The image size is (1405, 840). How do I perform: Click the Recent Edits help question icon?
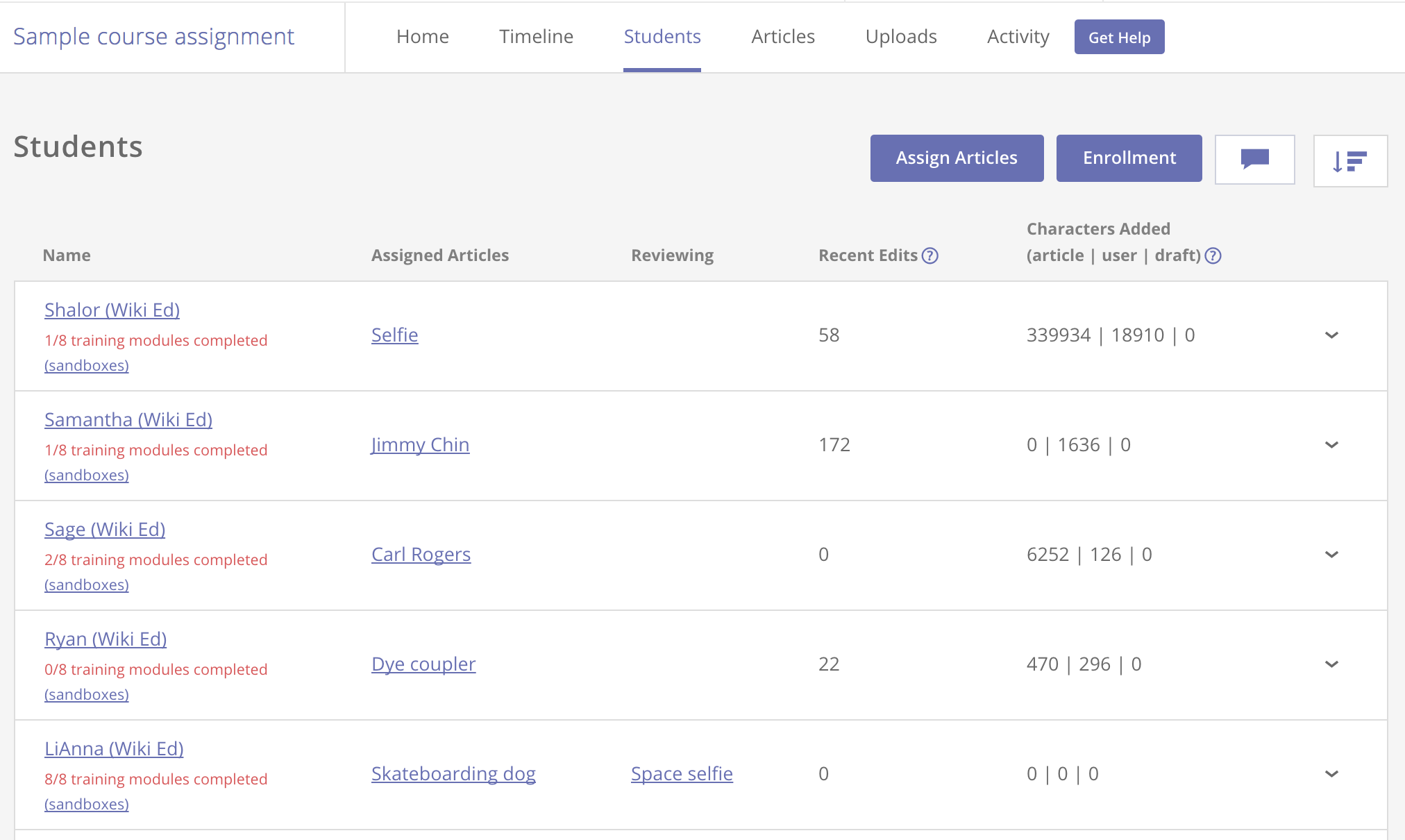929,255
